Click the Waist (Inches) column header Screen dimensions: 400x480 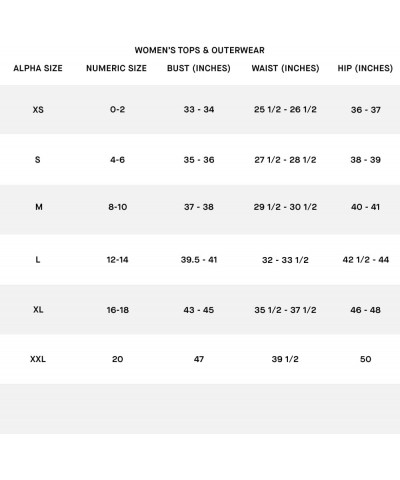[x=285, y=68]
